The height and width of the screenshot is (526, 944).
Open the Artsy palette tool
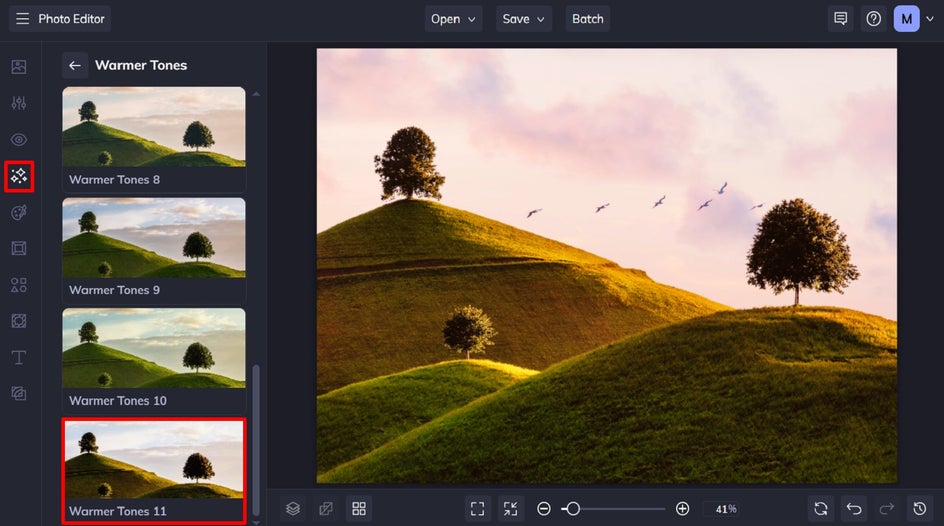[x=19, y=212]
